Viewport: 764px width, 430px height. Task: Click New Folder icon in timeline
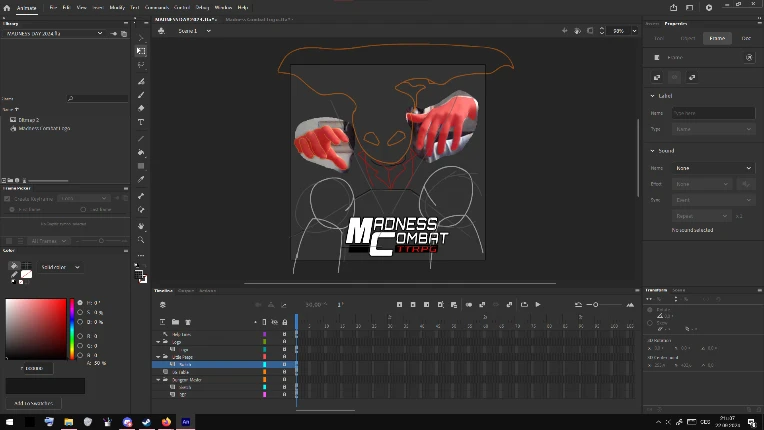[175, 322]
